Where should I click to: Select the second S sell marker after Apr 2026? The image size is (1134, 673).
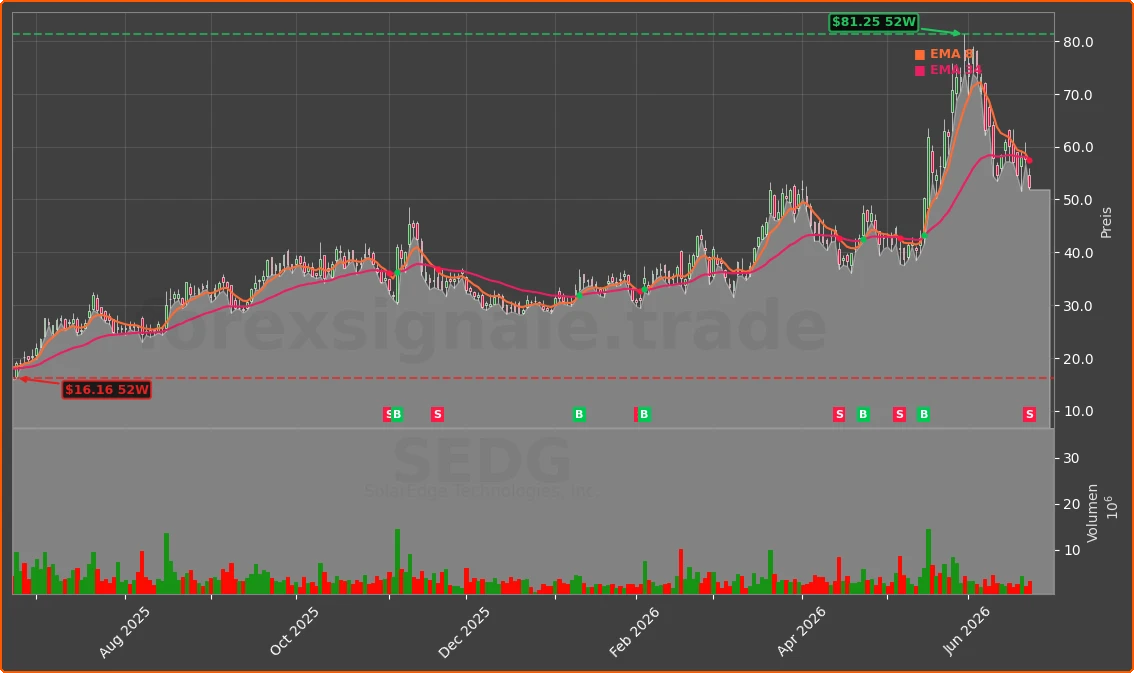(899, 414)
